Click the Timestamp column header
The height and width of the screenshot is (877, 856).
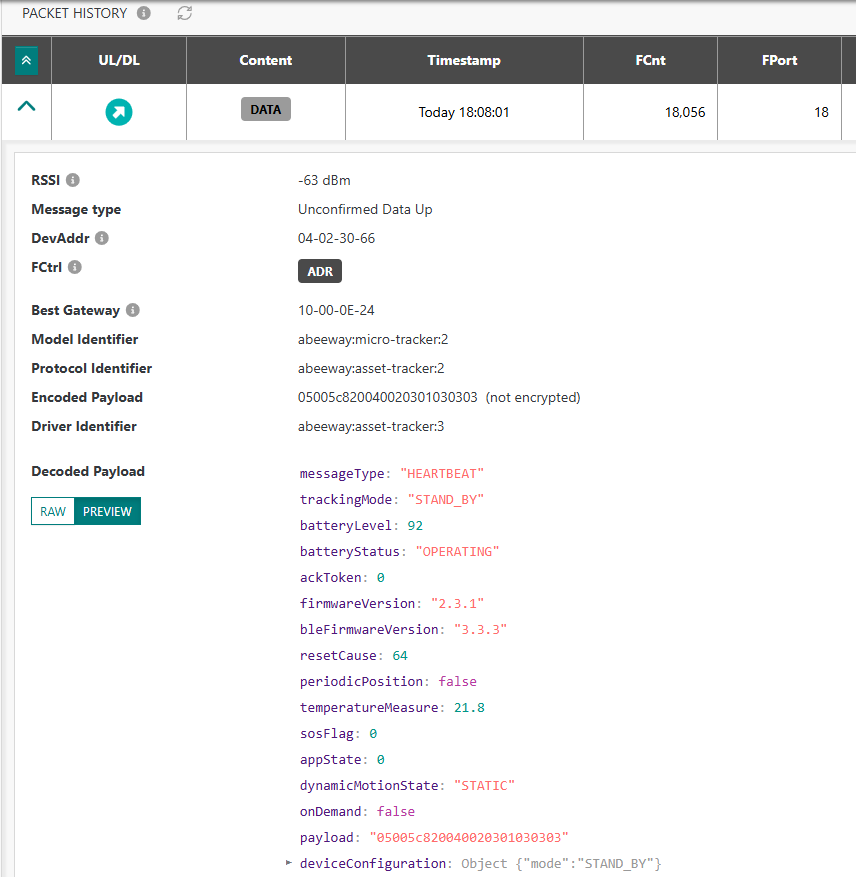click(464, 60)
